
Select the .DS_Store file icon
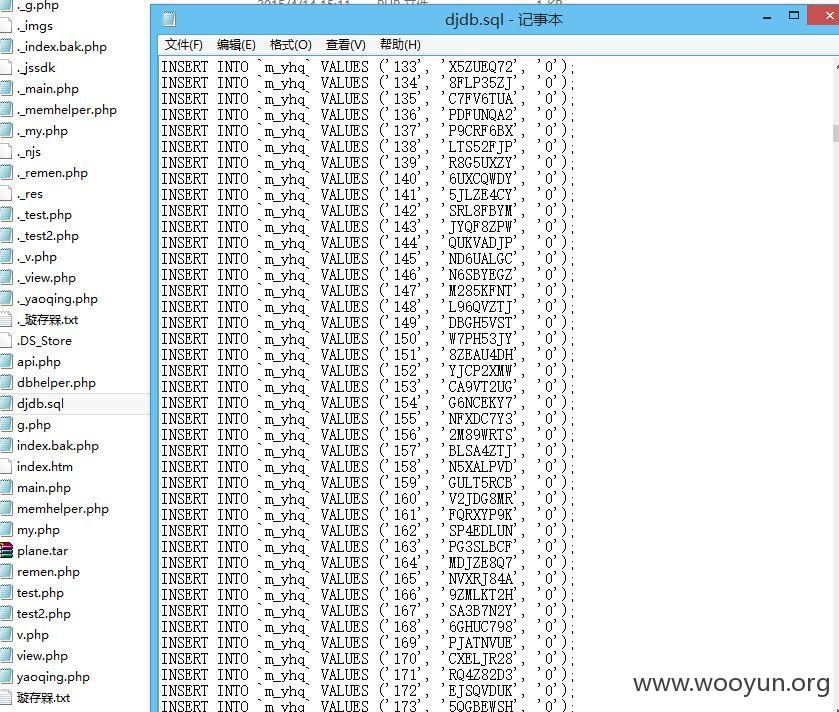5,340
